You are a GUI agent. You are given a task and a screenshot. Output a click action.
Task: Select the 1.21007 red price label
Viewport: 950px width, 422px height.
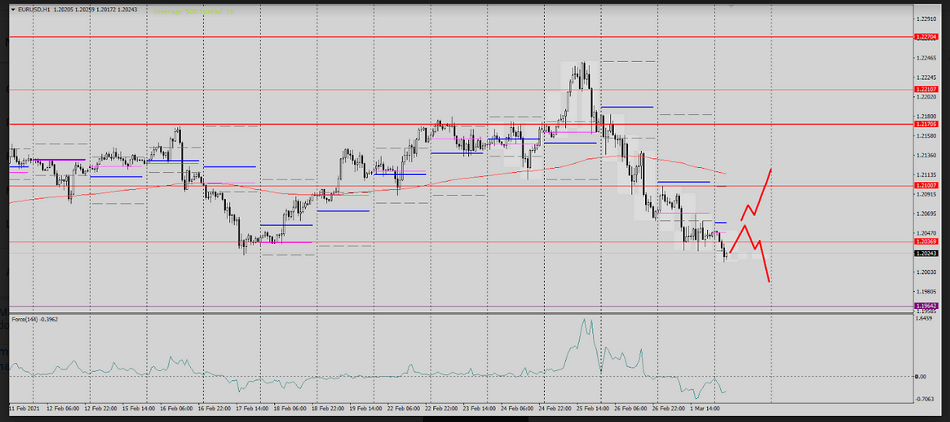[925, 186]
